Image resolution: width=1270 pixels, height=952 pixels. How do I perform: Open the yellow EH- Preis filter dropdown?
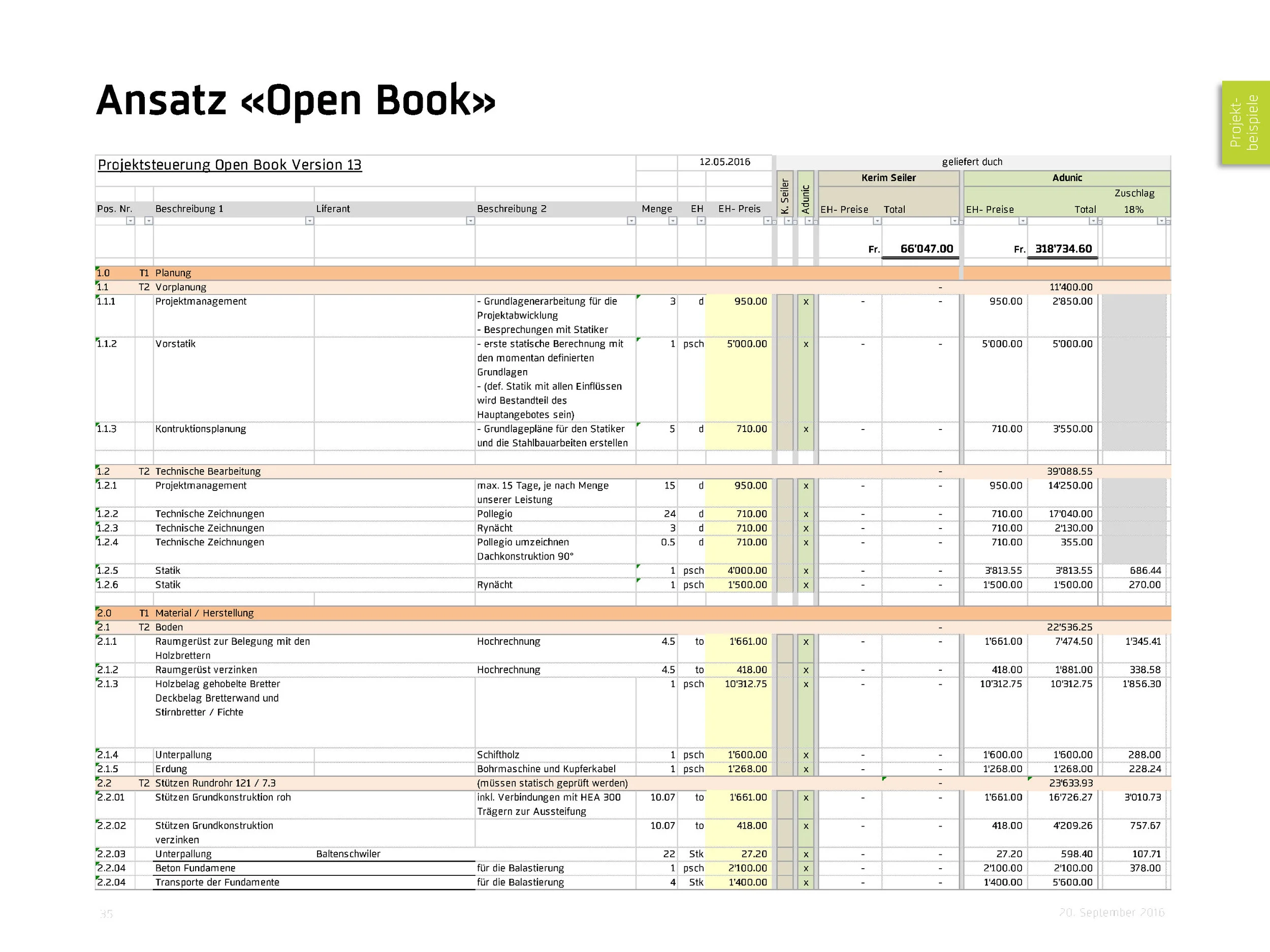[767, 221]
